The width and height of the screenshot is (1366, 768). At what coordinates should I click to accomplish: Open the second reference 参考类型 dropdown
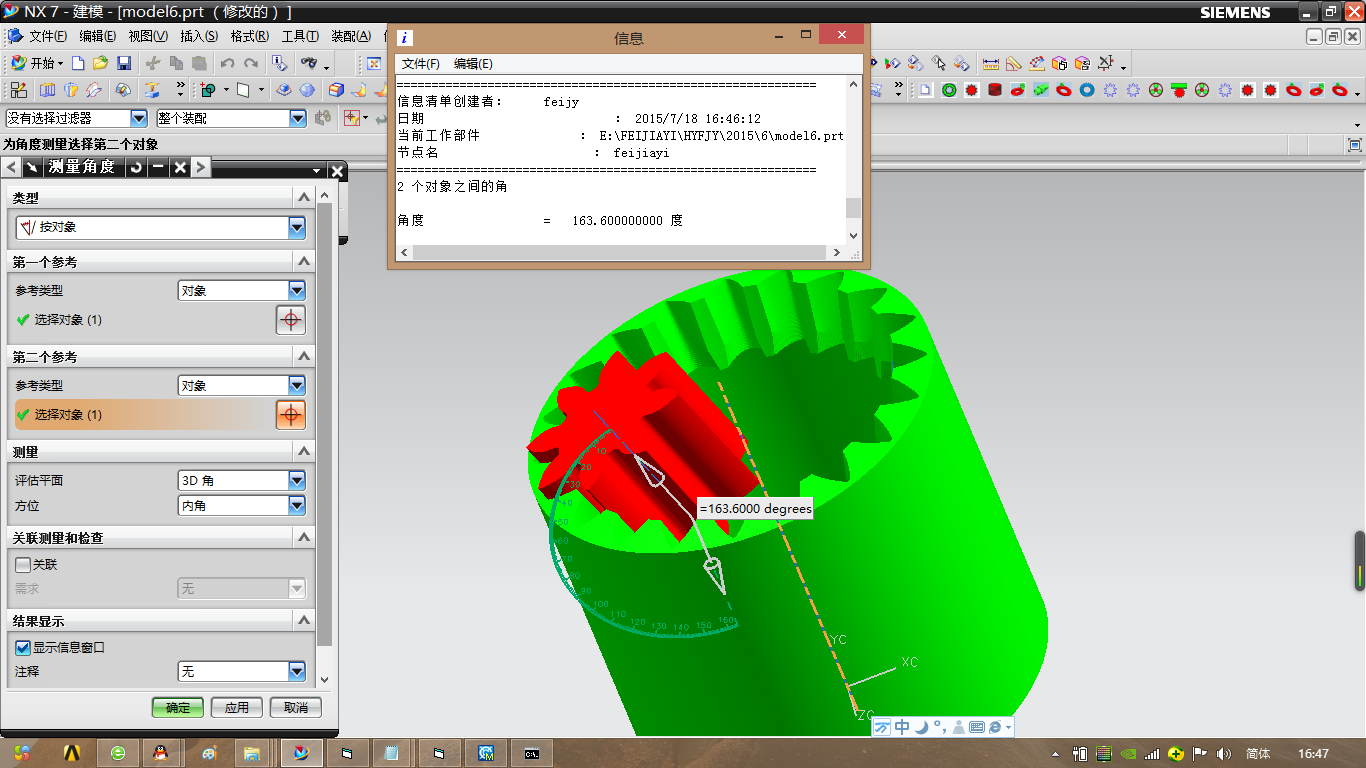(x=297, y=386)
